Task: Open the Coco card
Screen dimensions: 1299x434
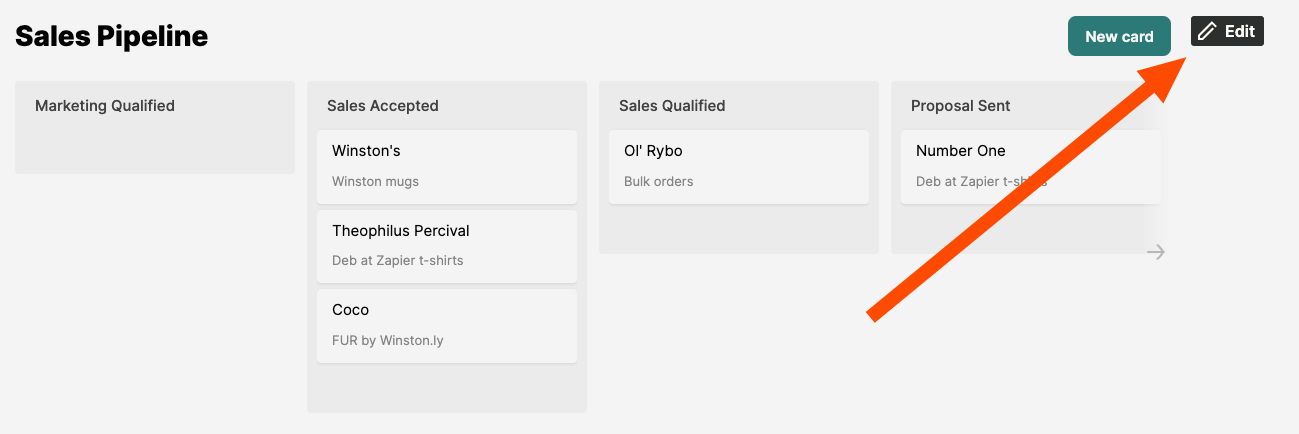Action: click(x=447, y=326)
